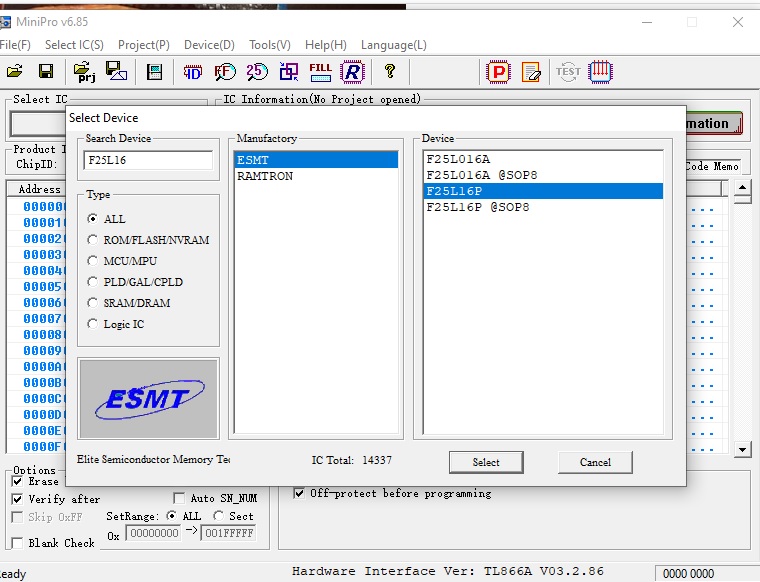Viewport: 760px width, 582px height.
Task: Click the edit notes pencil icon
Action: pos(531,72)
